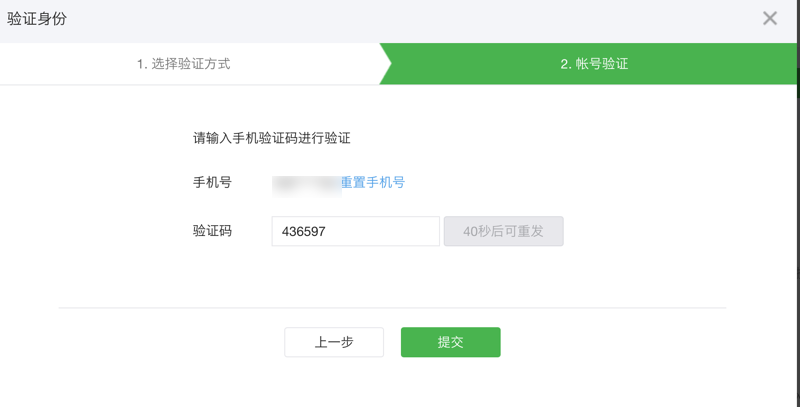
Task: Click the 请输入手机验证码进行验证 prompt text
Action: click(271, 138)
